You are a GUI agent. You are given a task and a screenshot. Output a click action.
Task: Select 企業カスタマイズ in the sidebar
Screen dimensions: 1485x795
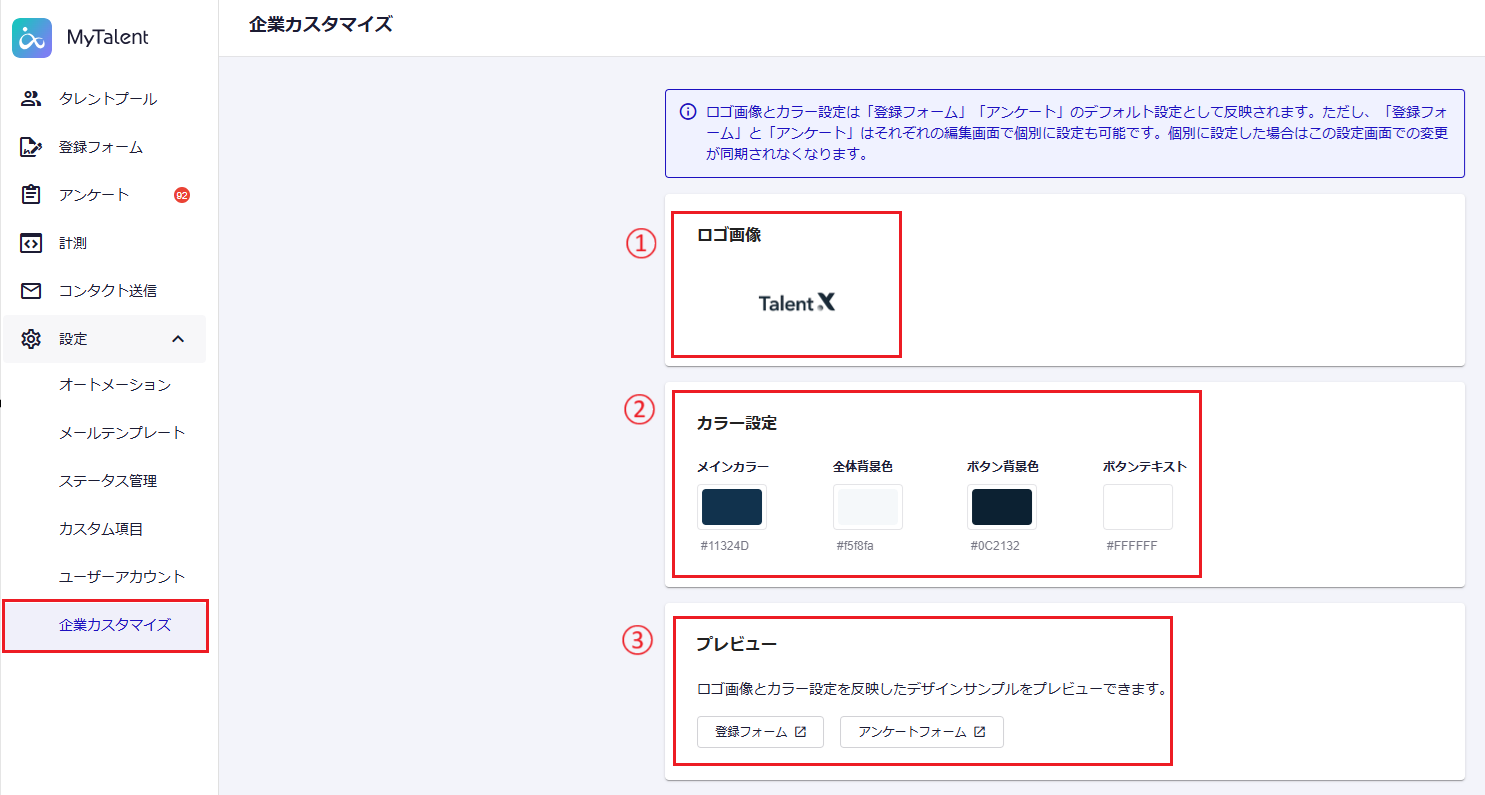point(115,625)
